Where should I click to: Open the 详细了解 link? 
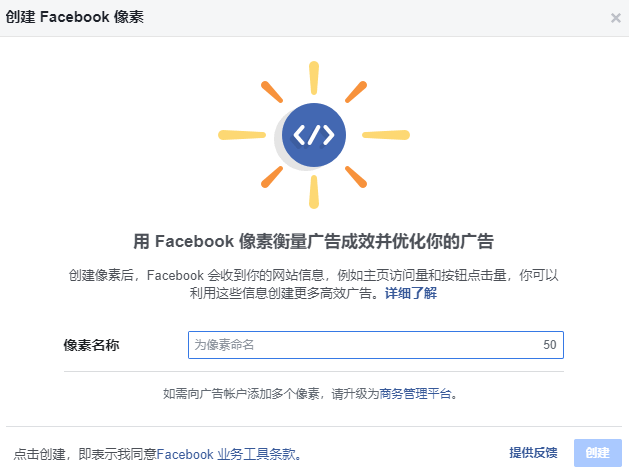pyautogui.click(x=411, y=293)
